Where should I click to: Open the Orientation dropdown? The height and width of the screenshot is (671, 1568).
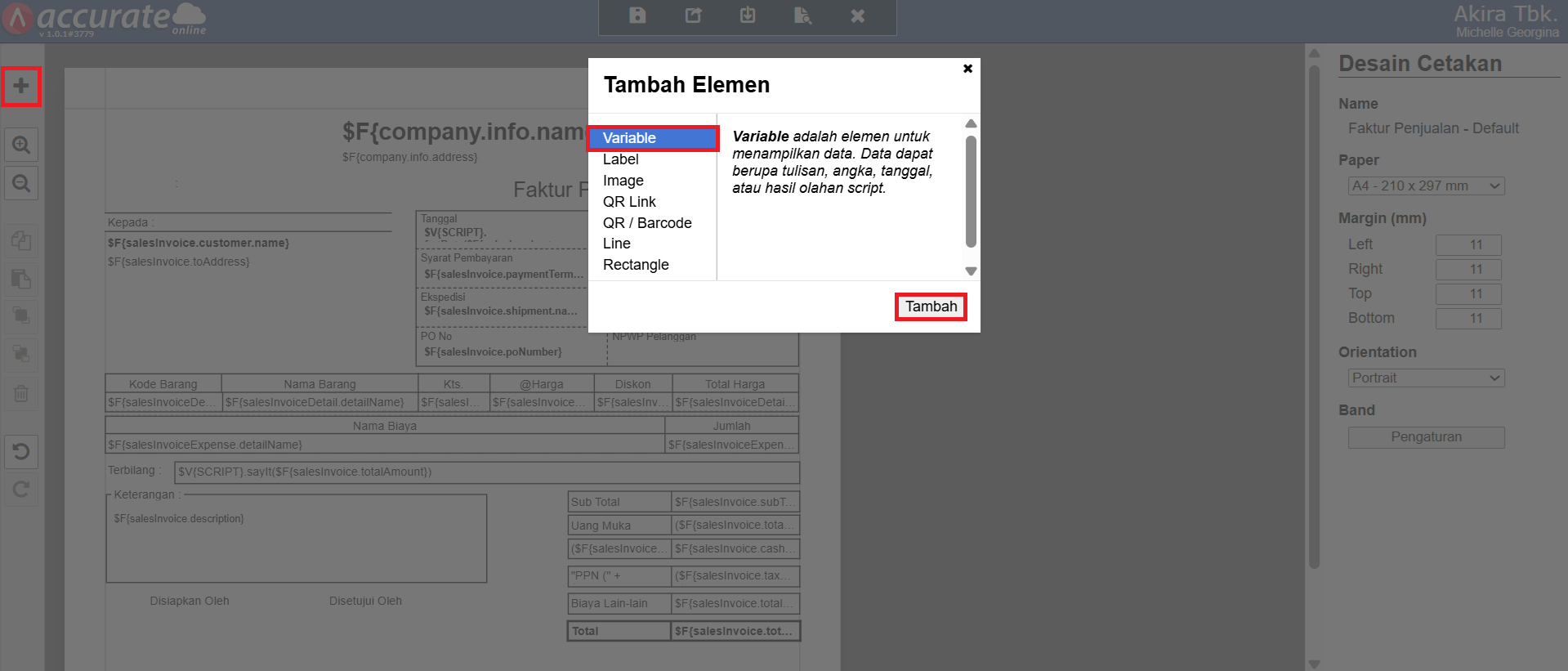click(x=1426, y=378)
